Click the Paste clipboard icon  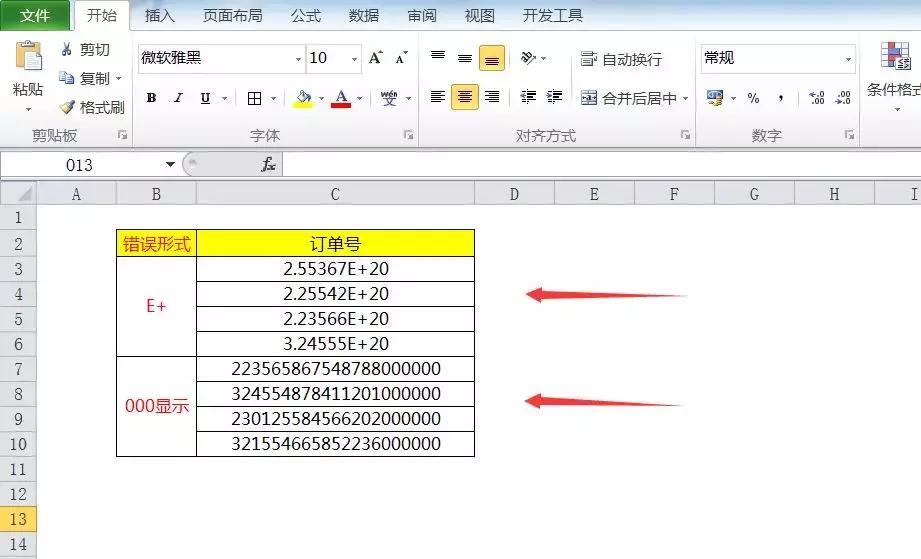[x=28, y=57]
